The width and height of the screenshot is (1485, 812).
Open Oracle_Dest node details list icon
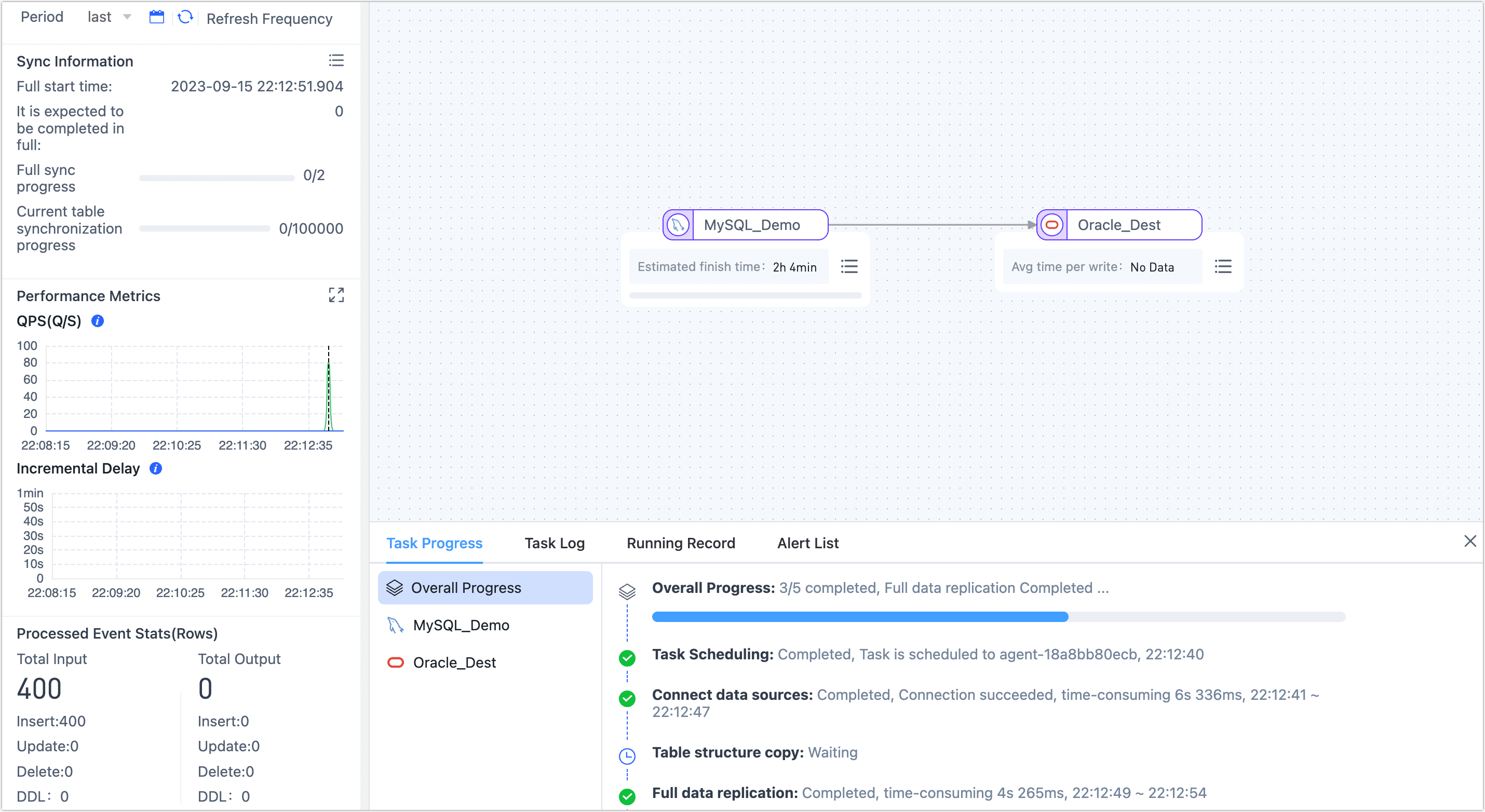tap(1223, 266)
